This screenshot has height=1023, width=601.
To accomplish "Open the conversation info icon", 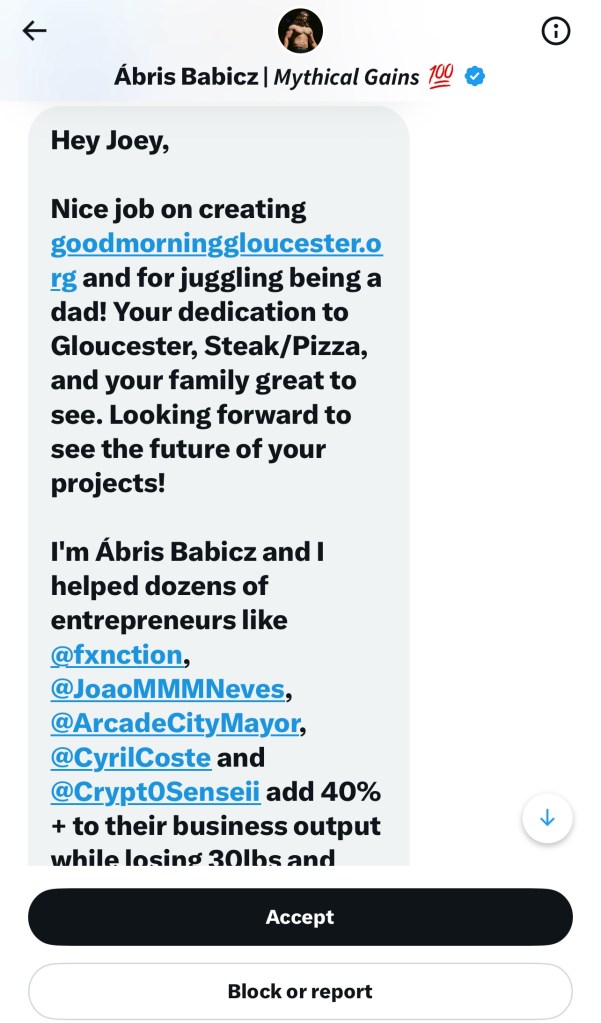I will click(x=555, y=31).
